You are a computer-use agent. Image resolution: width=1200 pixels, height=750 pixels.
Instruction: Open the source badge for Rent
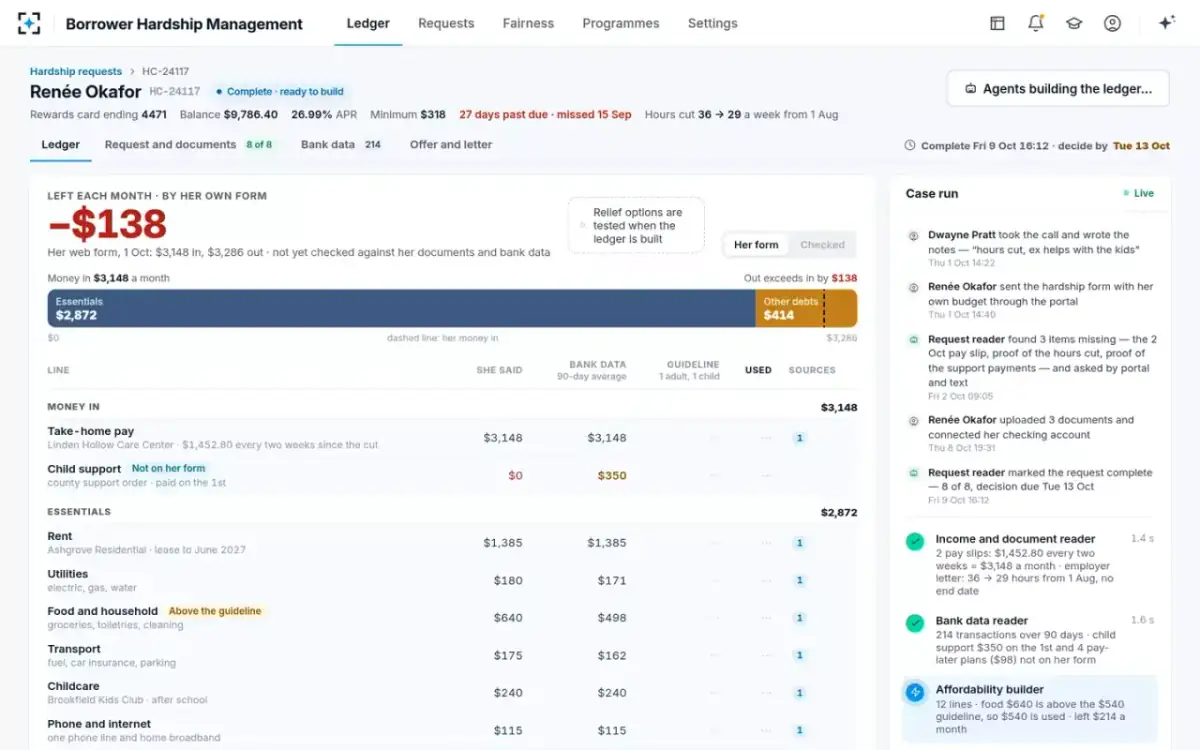point(799,543)
